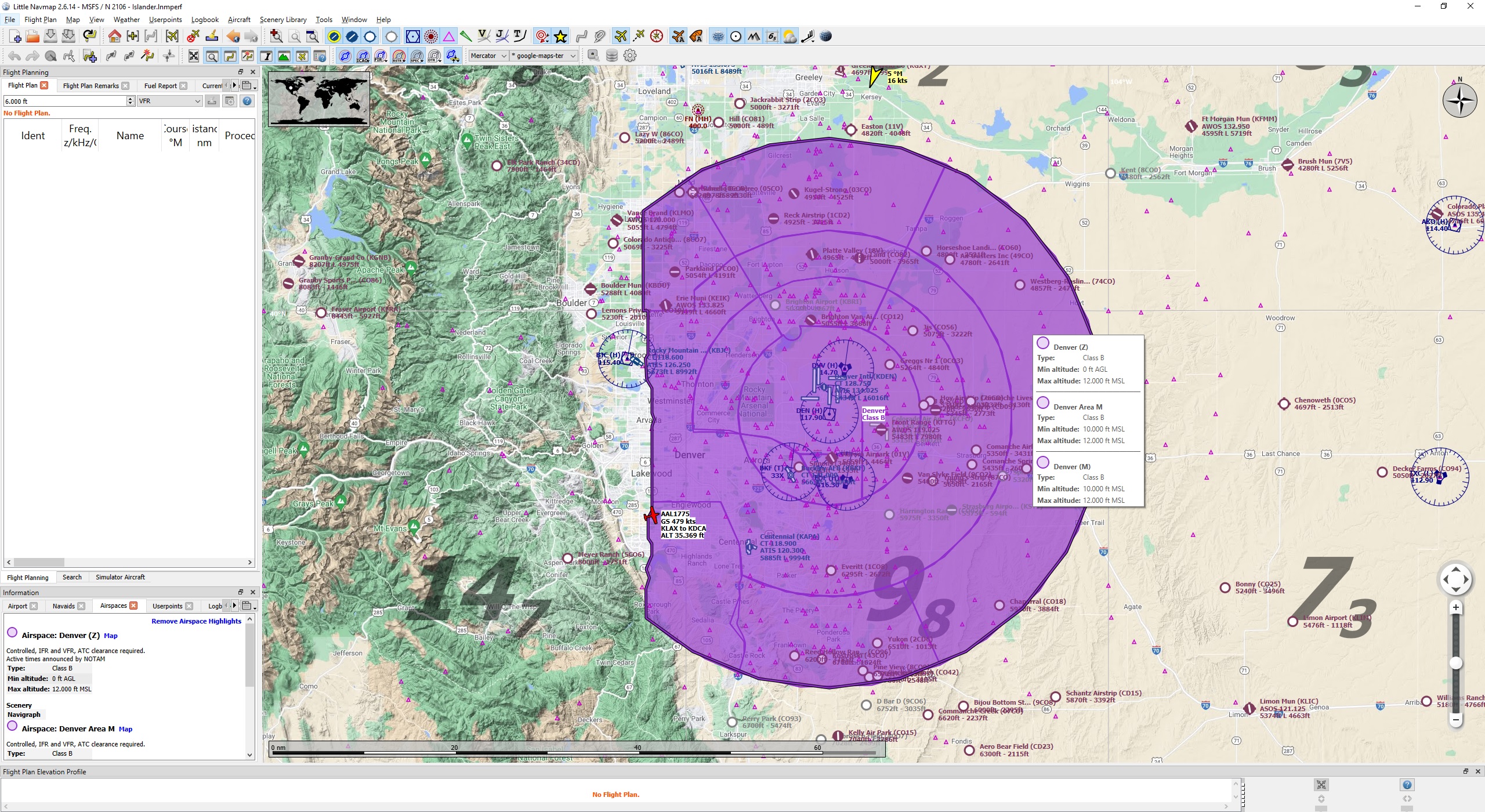1485x812 pixels.
Task: Open the Flight Planning tab list dropdown
Action: (x=248, y=86)
